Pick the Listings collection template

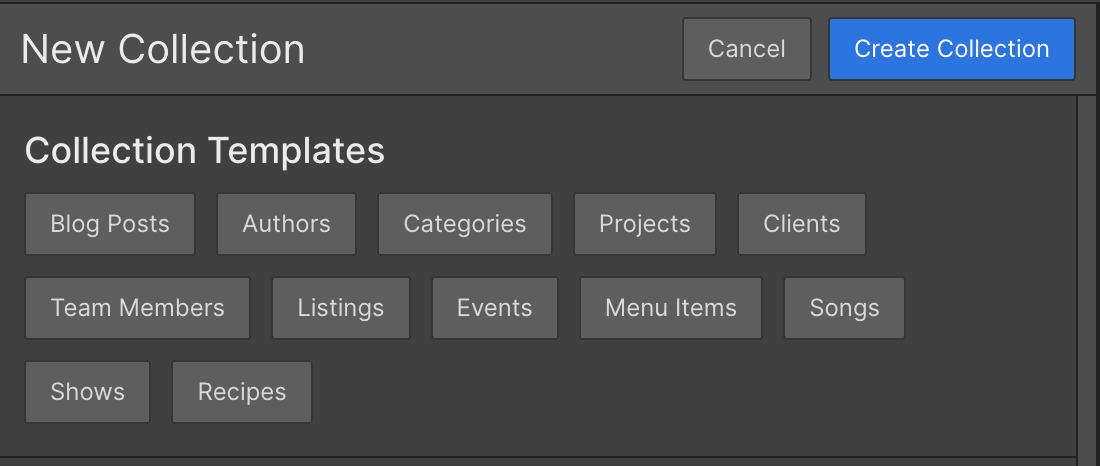pos(341,308)
